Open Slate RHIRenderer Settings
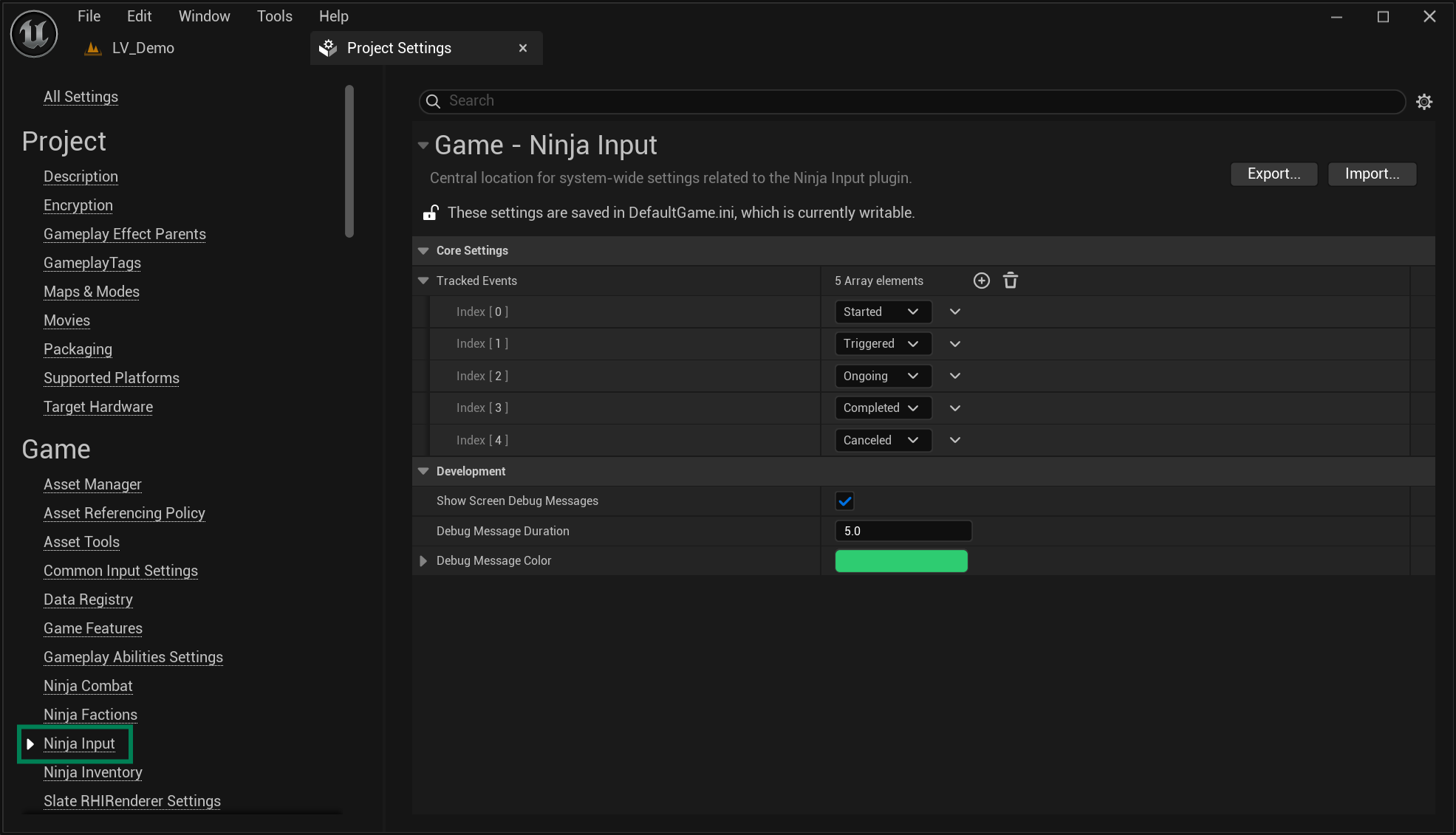The image size is (1456, 835). 132,801
